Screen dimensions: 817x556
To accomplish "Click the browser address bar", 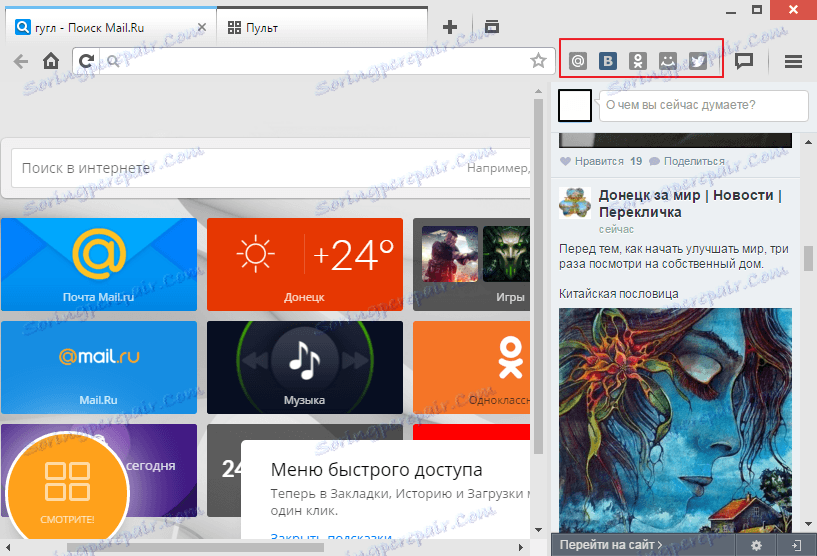I will pos(313,61).
